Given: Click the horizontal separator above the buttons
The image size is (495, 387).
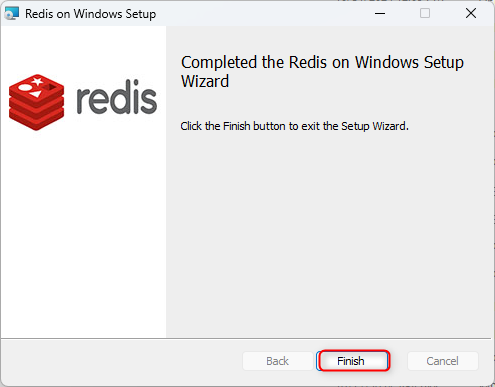Looking at the screenshot, I should pos(246,339).
